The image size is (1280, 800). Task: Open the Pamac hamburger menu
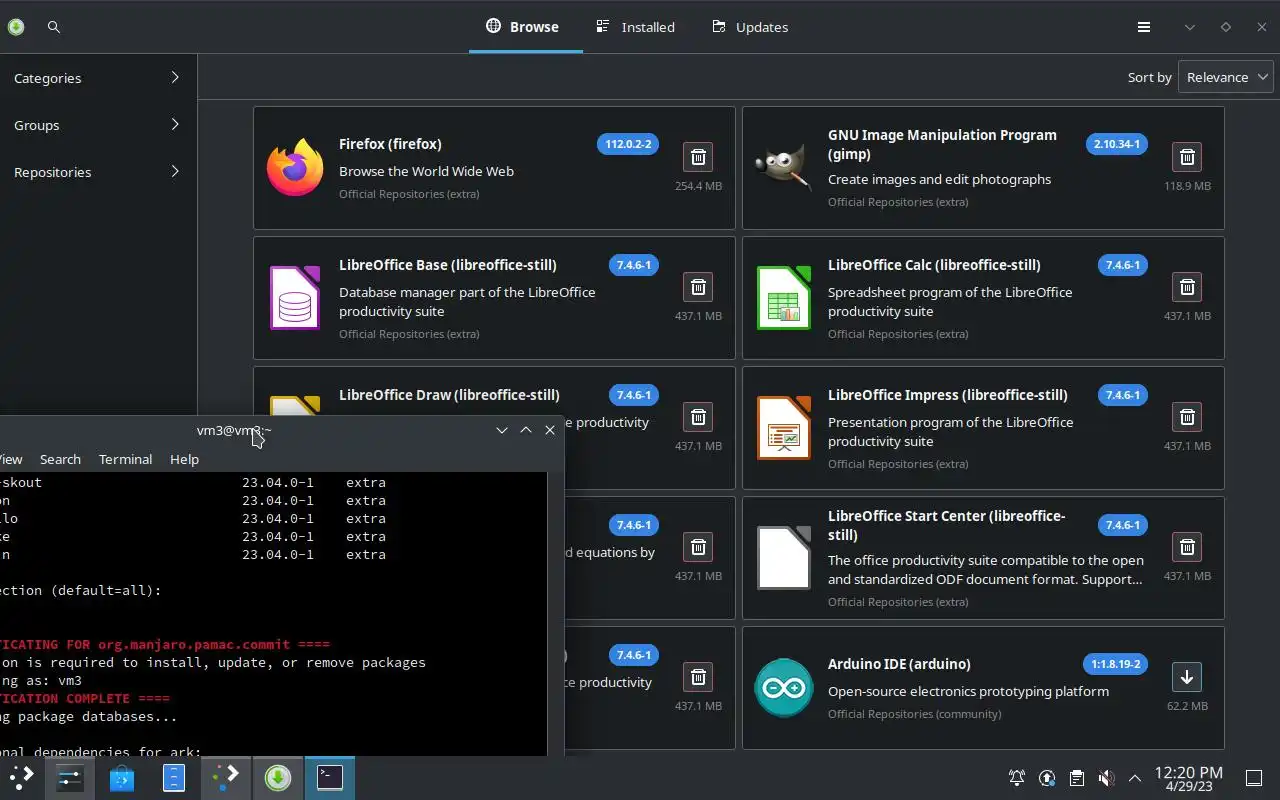(x=1144, y=27)
